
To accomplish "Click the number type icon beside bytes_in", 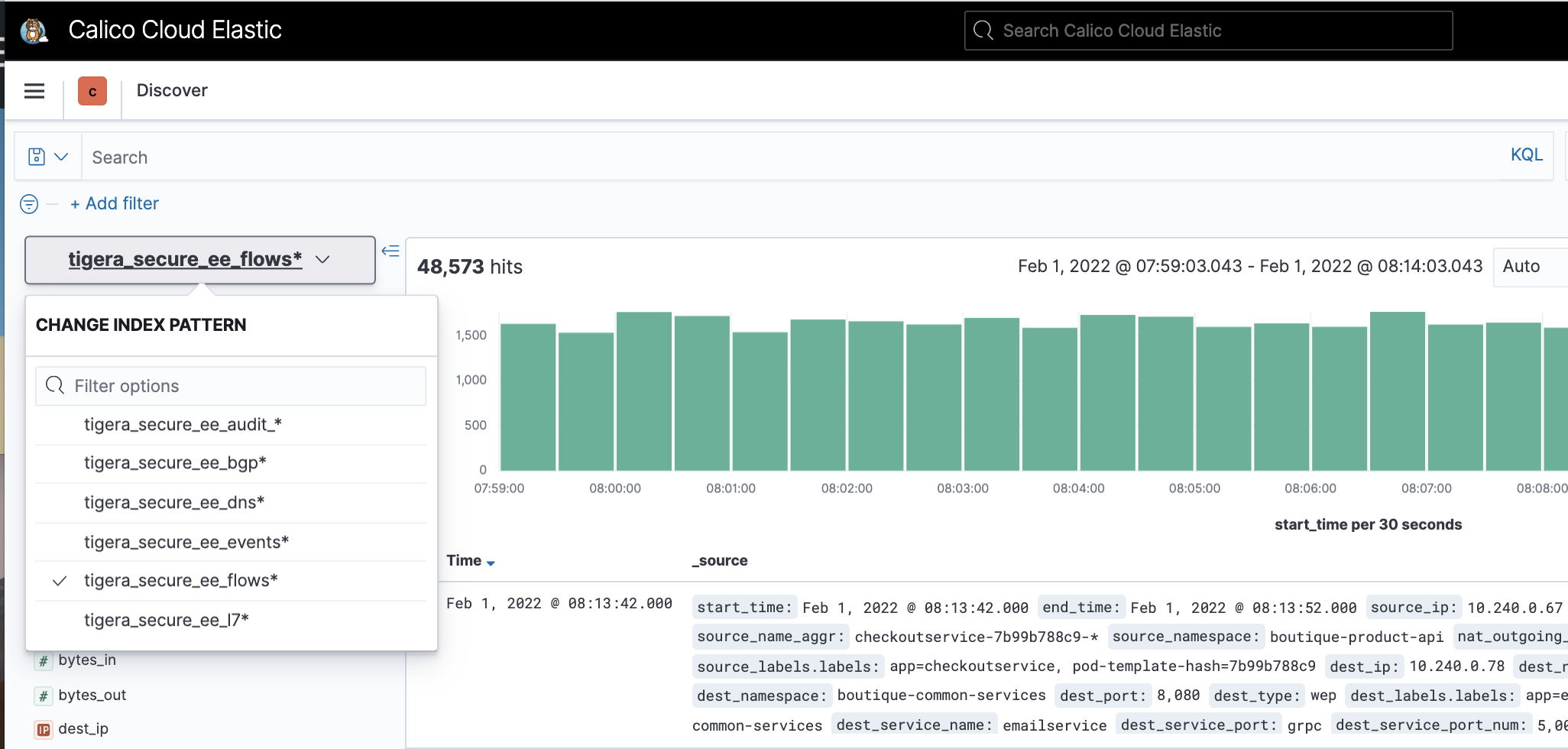I will coord(44,661).
